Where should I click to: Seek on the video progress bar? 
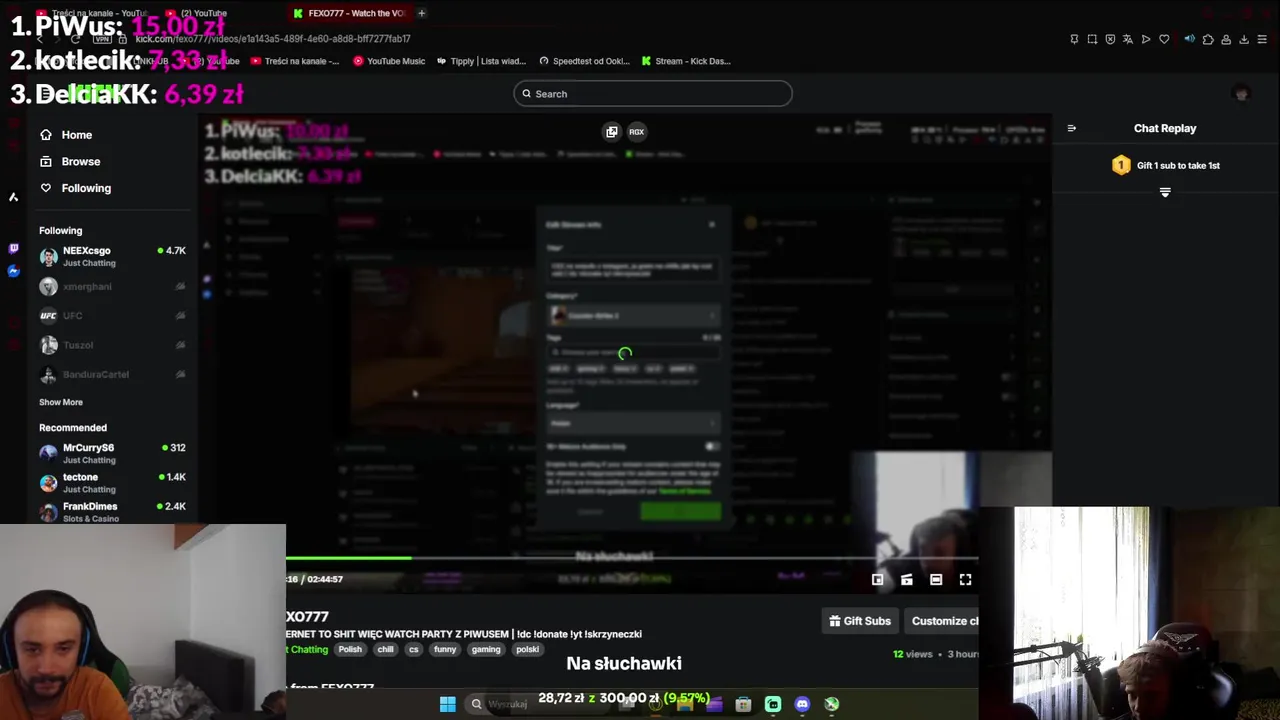tap(632, 558)
